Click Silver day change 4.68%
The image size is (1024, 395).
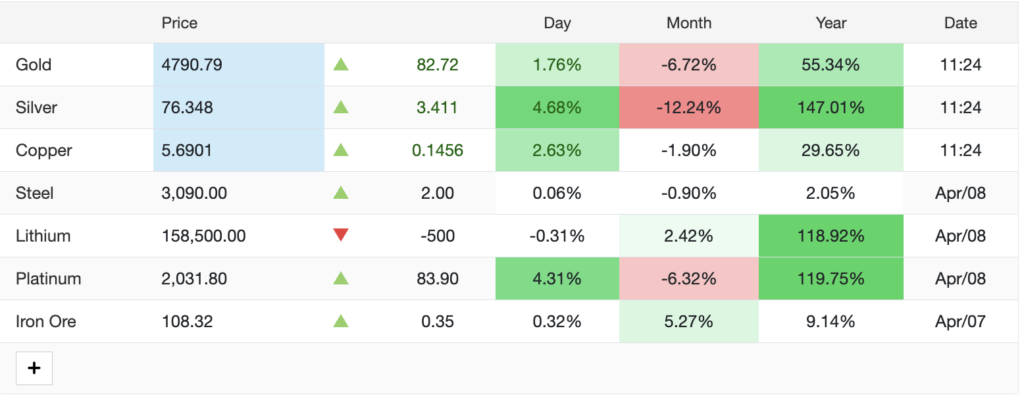pos(557,108)
